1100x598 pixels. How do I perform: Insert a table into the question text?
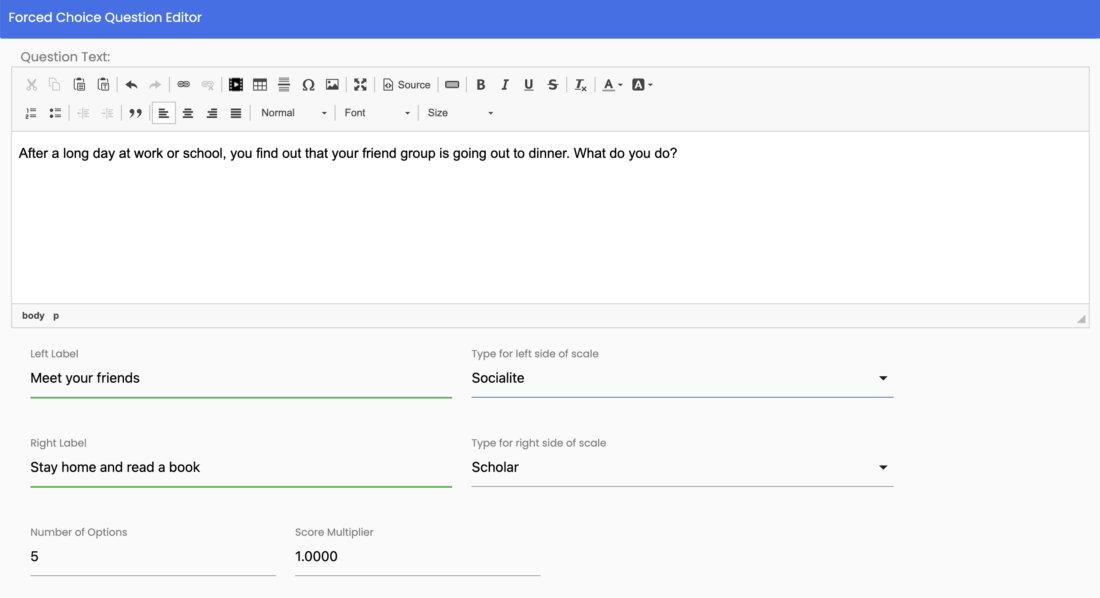260,85
